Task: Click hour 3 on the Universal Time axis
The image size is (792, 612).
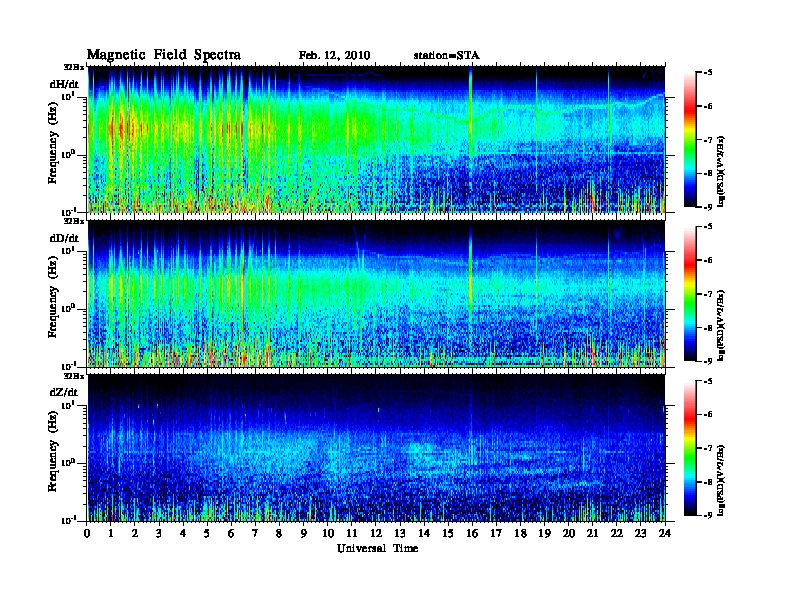Action: (159, 534)
